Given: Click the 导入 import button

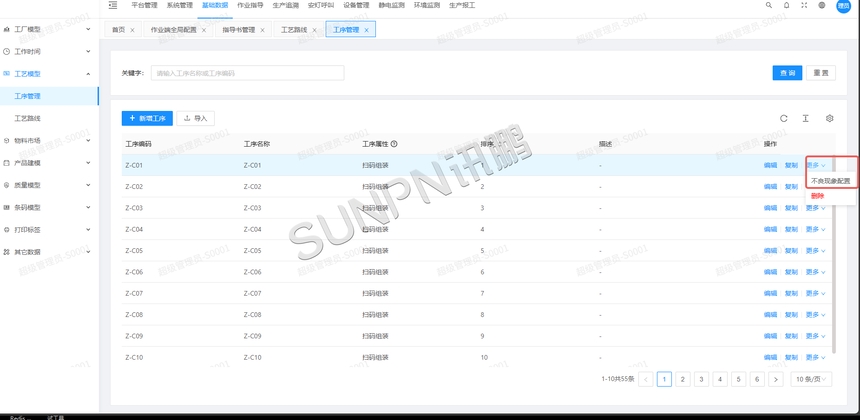Looking at the screenshot, I should 196,118.
